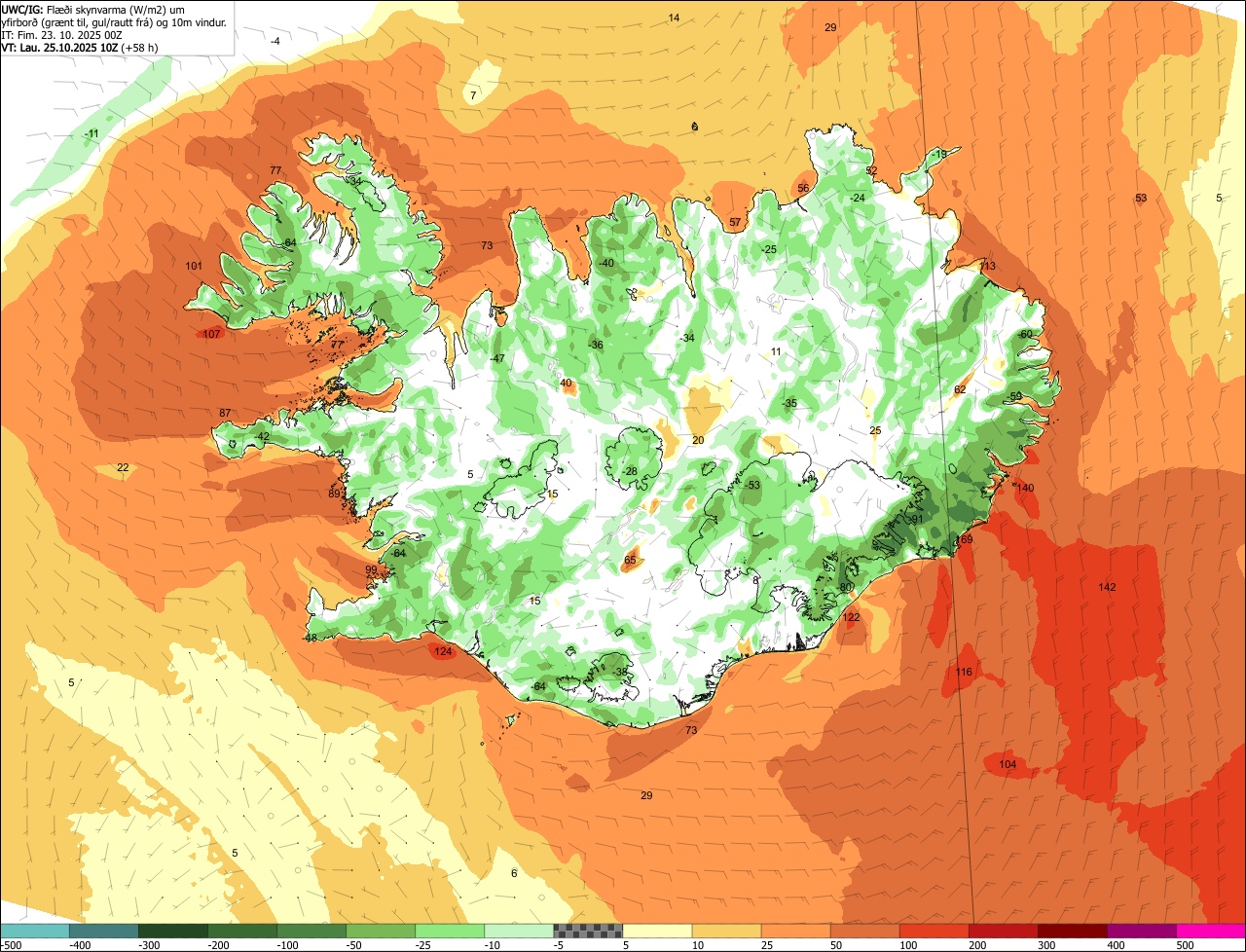Click the map value 122
Viewport: 1246px width, 952px height.
[852, 617]
